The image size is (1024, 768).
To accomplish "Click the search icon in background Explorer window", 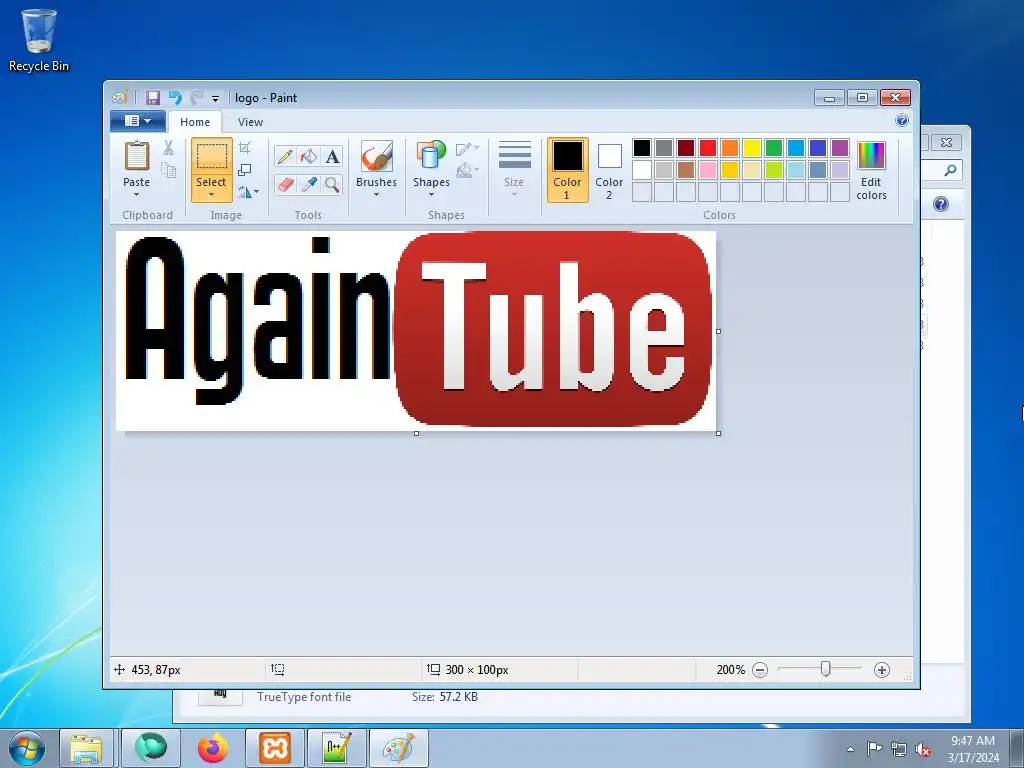I will pos(950,170).
